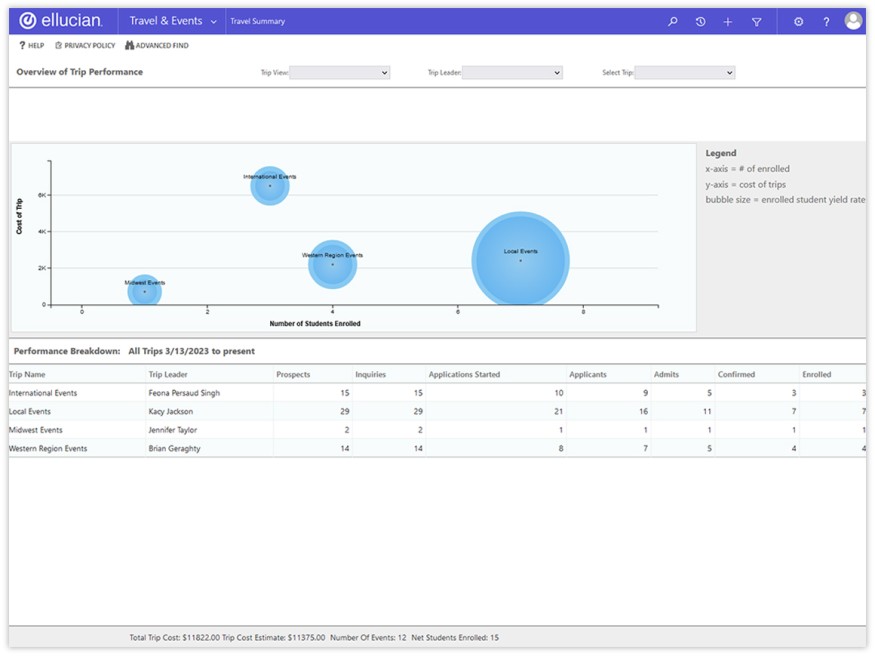Click the Advanced Find binoculars icon
Viewport: 875px width, 656px height.
click(127, 45)
